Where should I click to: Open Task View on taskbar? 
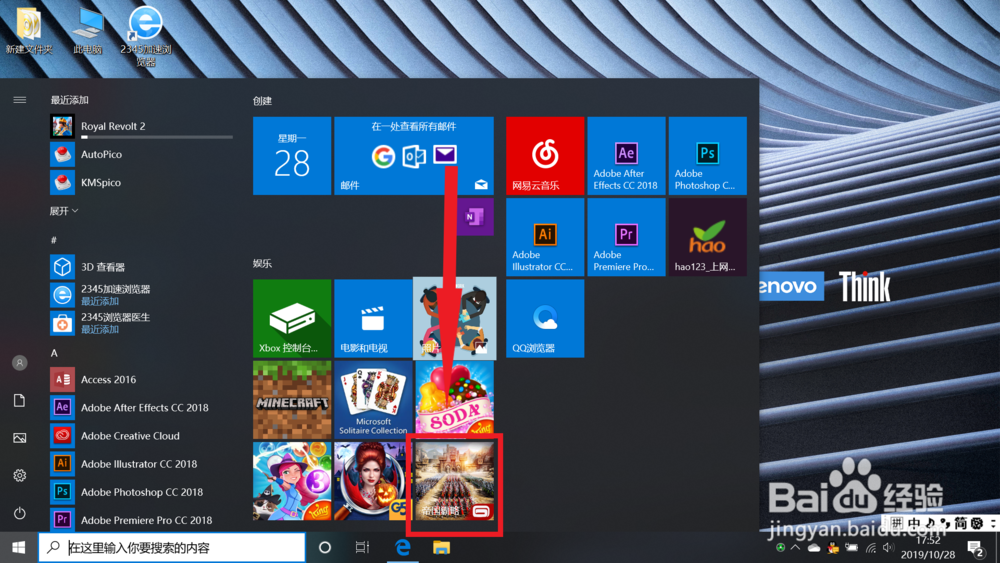(x=362, y=547)
